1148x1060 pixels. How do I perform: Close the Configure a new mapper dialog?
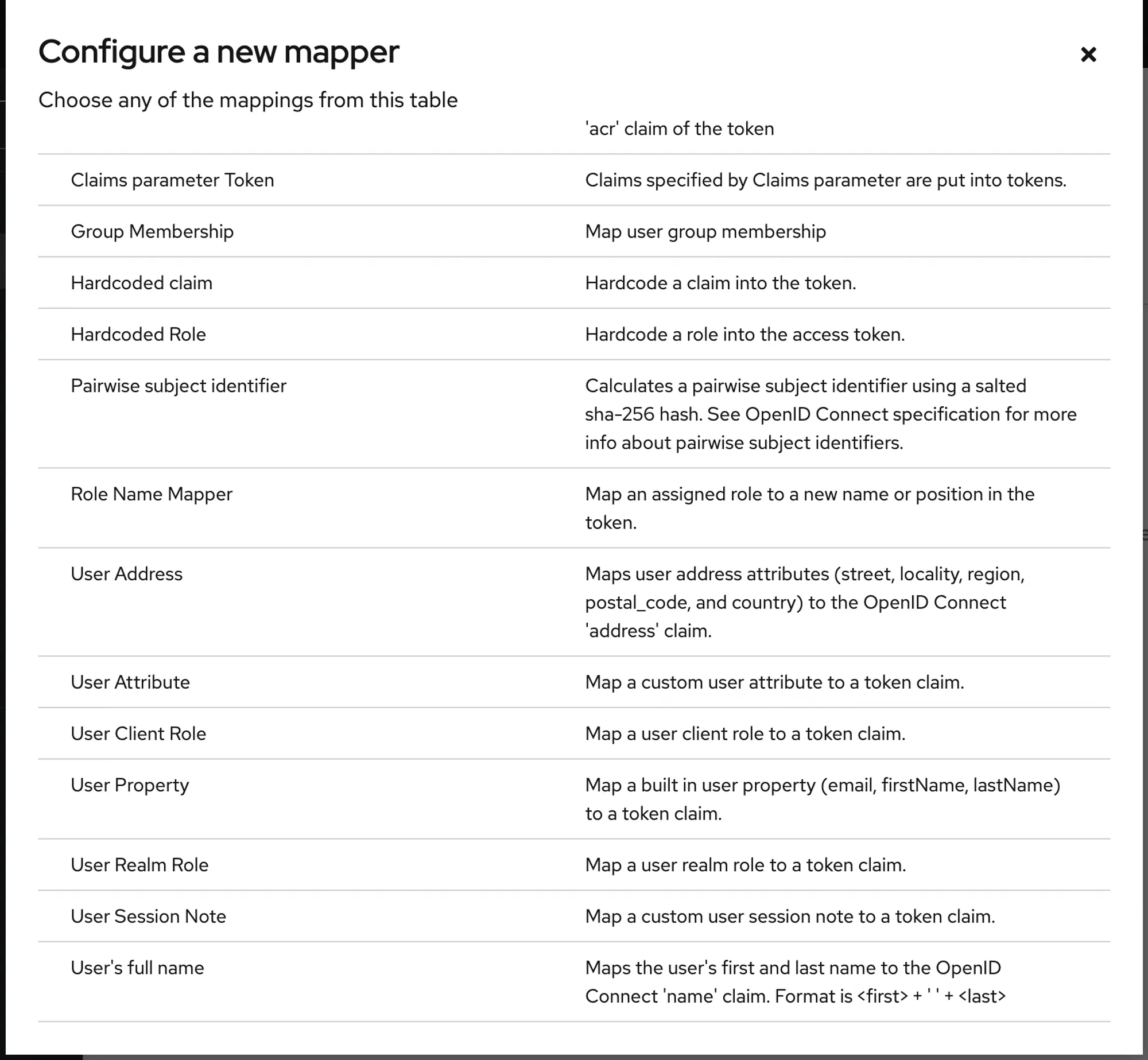pyautogui.click(x=1088, y=55)
